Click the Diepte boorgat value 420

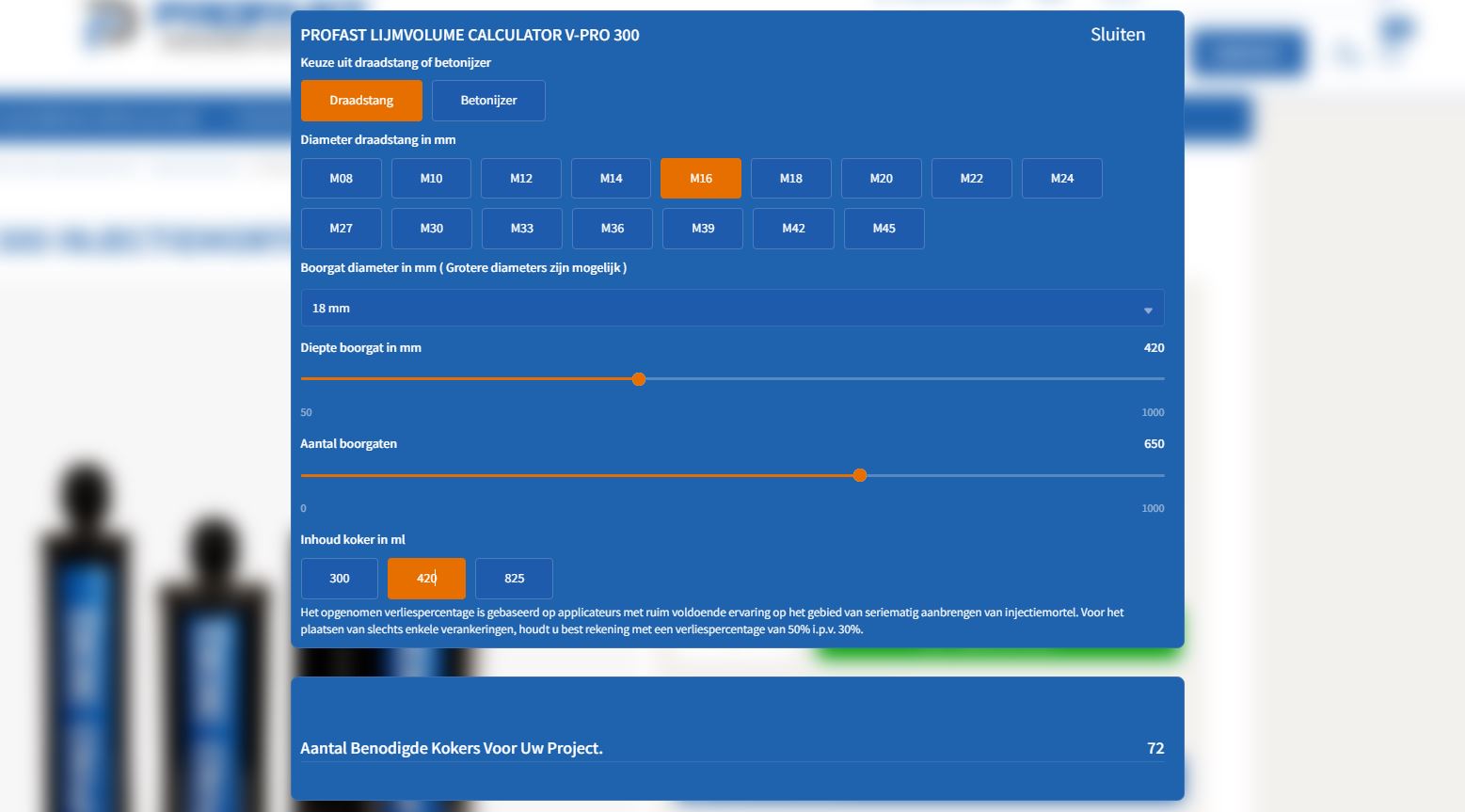[1154, 348]
